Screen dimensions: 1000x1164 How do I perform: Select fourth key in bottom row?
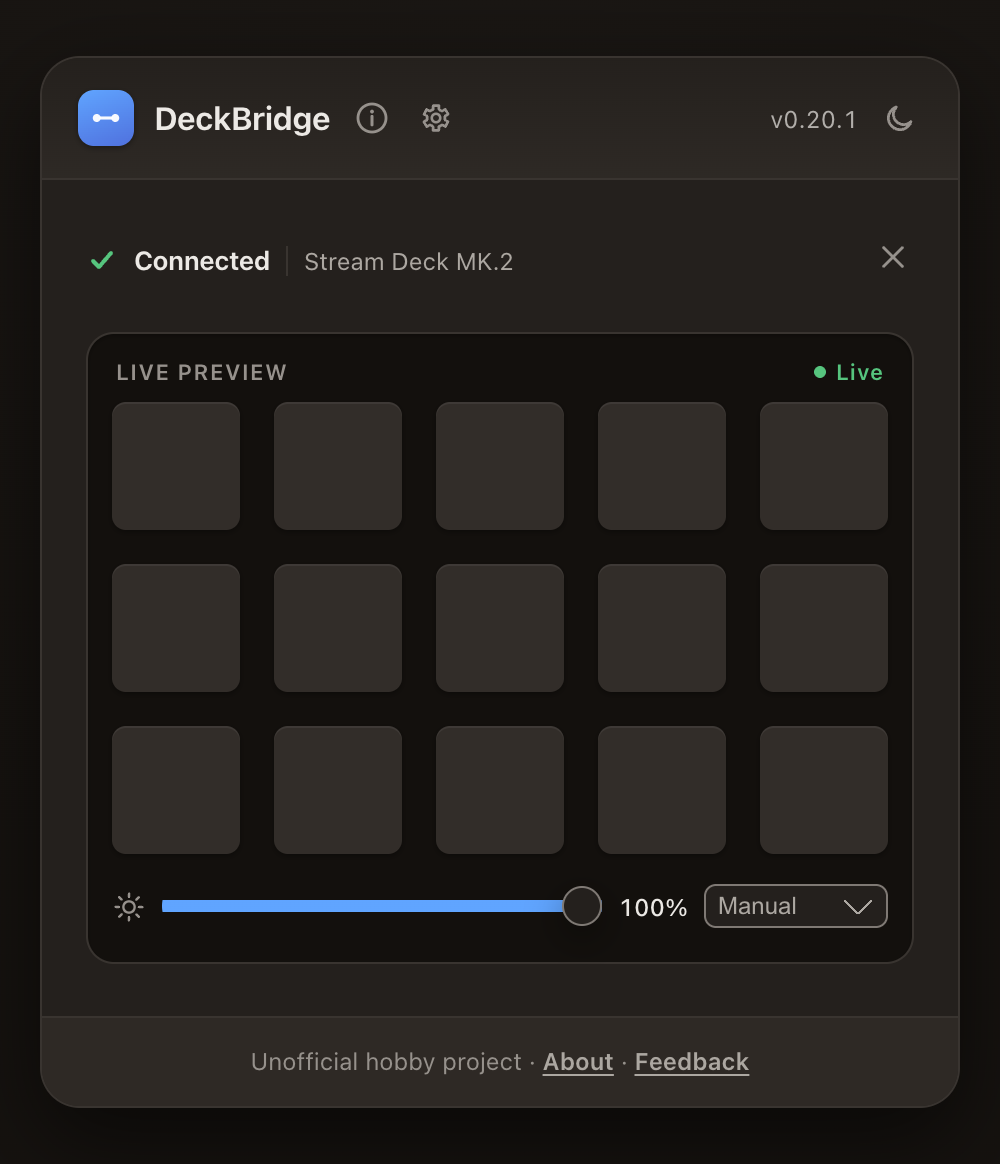tap(661, 790)
